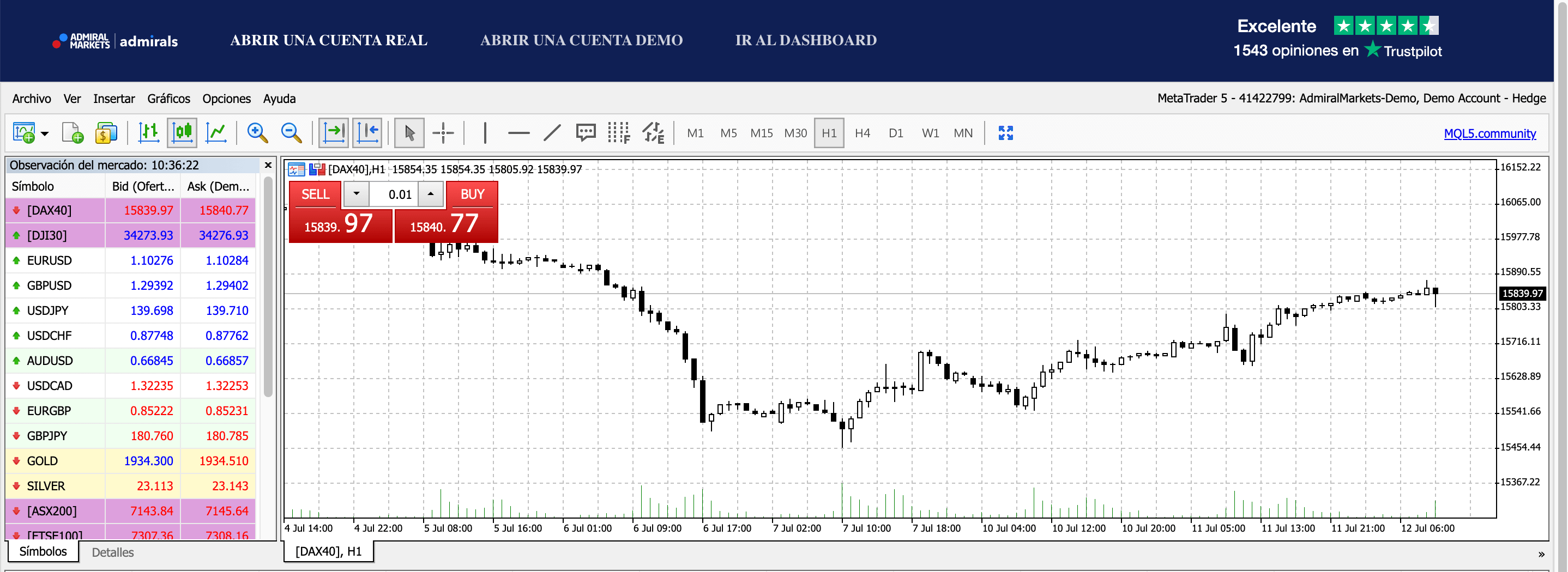Open the objects list icon

[x=653, y=133]
